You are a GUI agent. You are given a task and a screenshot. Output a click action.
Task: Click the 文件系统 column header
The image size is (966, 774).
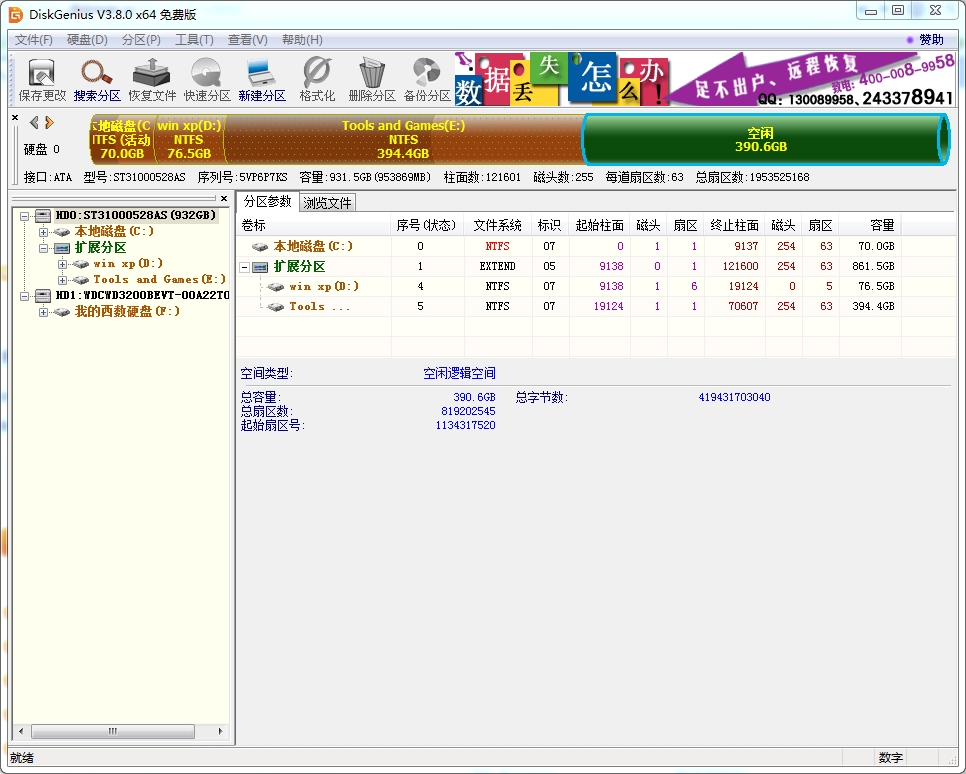(498, 226)
